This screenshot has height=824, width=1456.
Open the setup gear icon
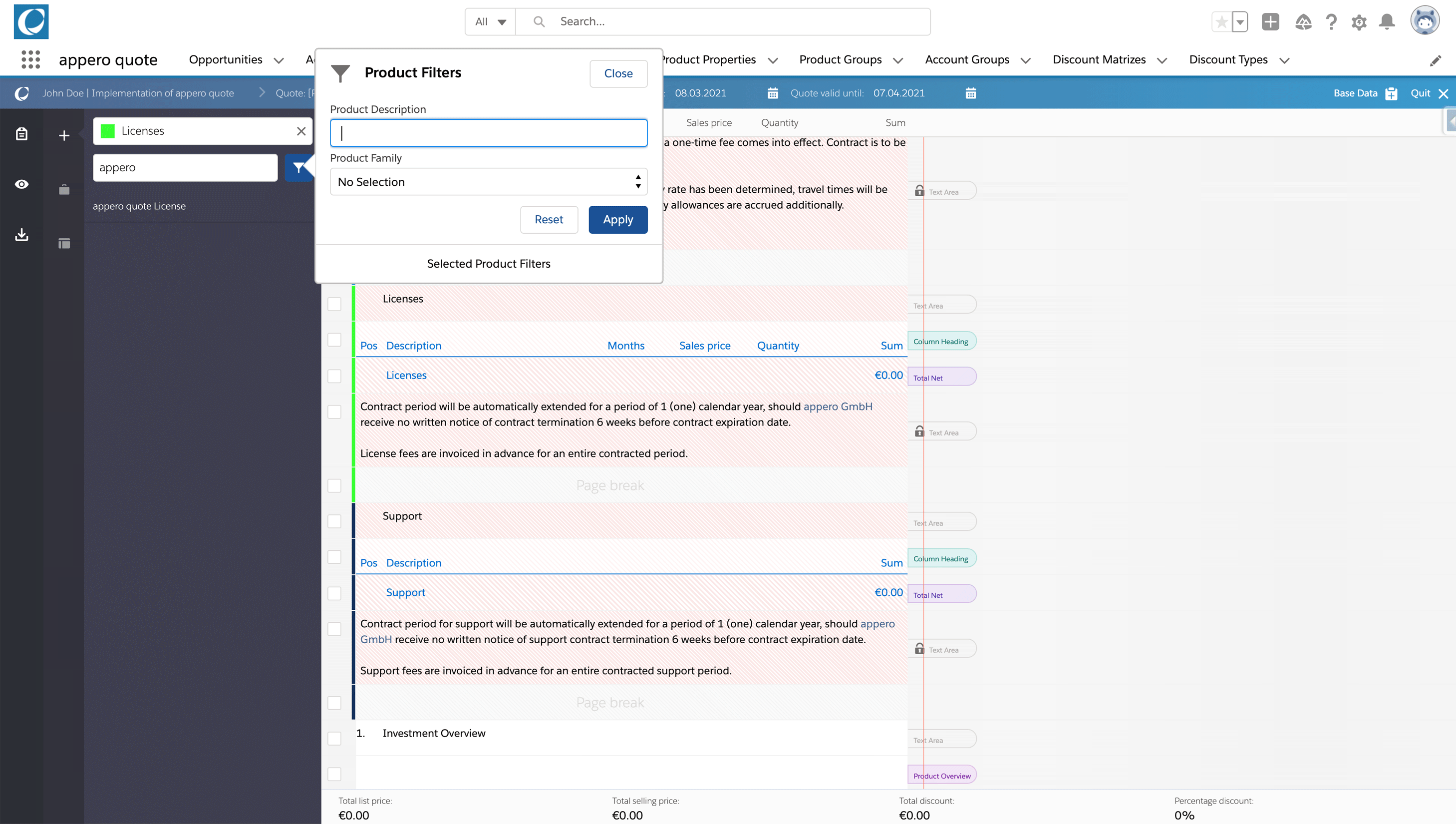1359,22
